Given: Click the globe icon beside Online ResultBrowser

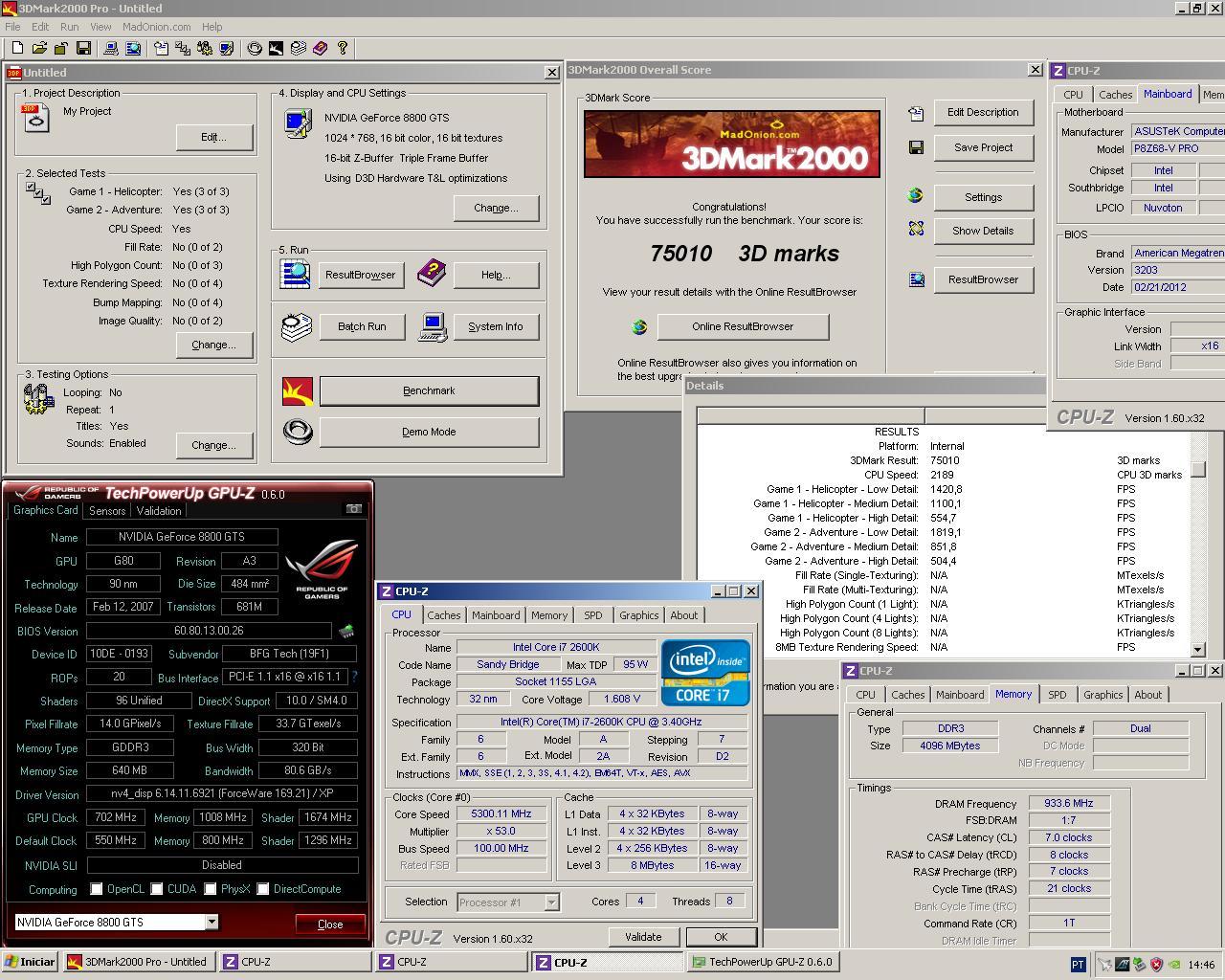Looking at the screenshot, I should [x=639, y=327].
